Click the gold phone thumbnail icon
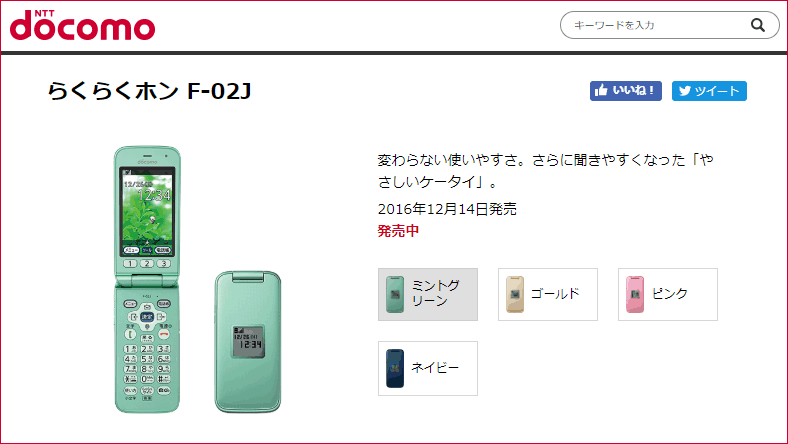Image resolution: width=788 pixels, height=444 pixels. (x=515, y=294)
